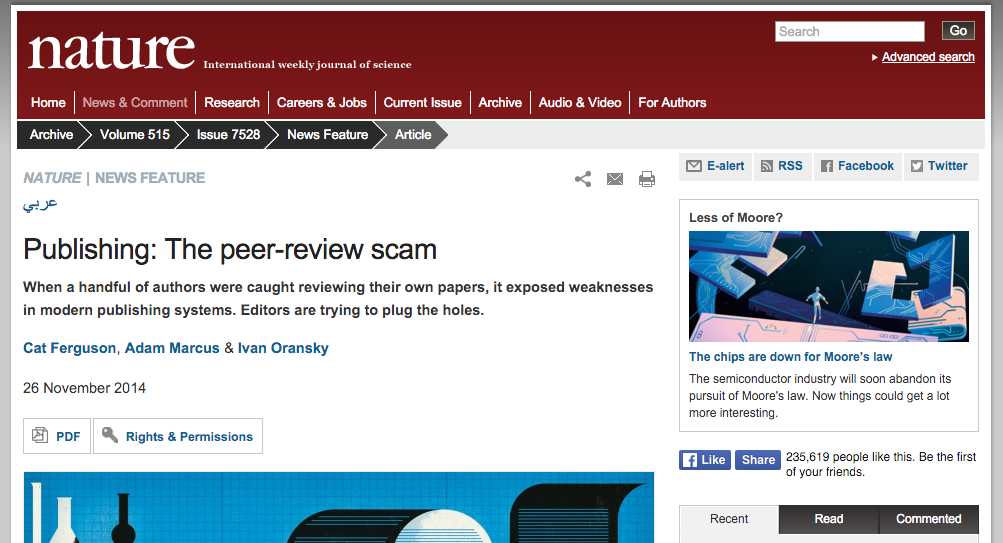Open author Cat Ferguson's link
The width and height of the screenshot is (1003, 543).
click(x=69, y=348)
